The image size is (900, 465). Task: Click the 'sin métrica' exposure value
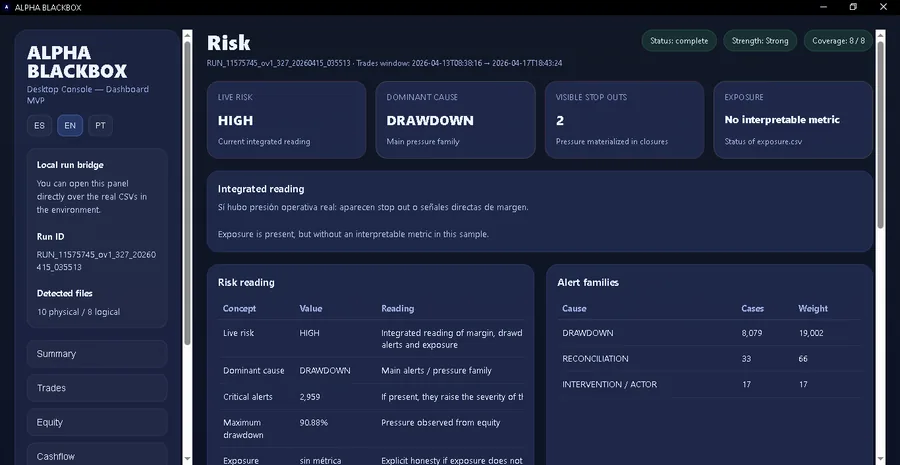click(320, 460)
